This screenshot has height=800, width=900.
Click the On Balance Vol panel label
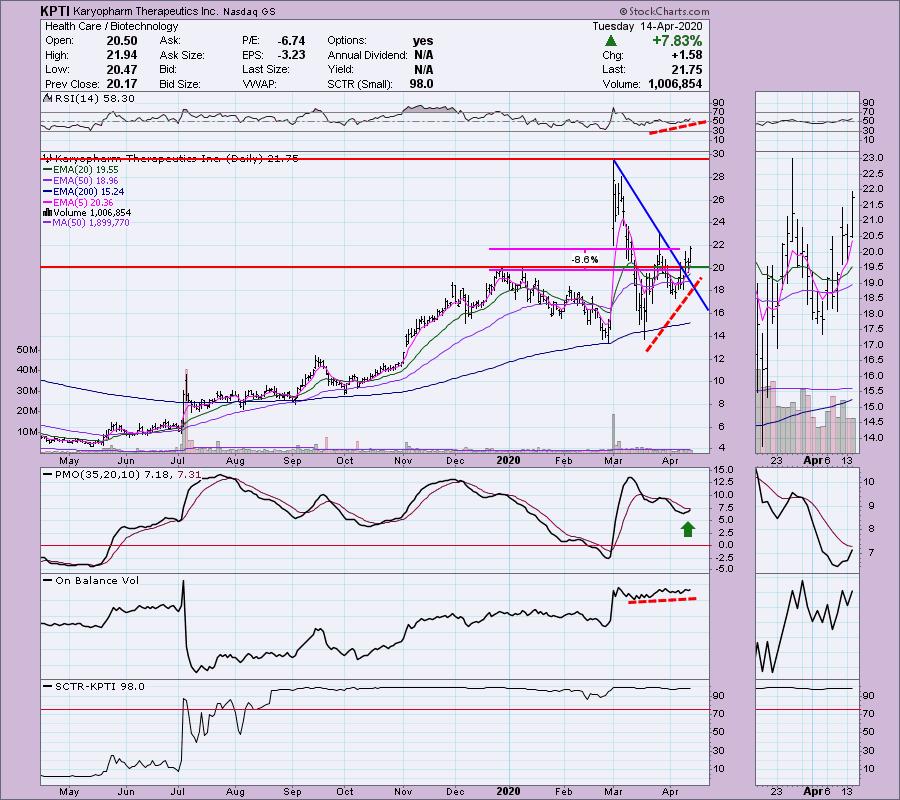pos(92,581)
